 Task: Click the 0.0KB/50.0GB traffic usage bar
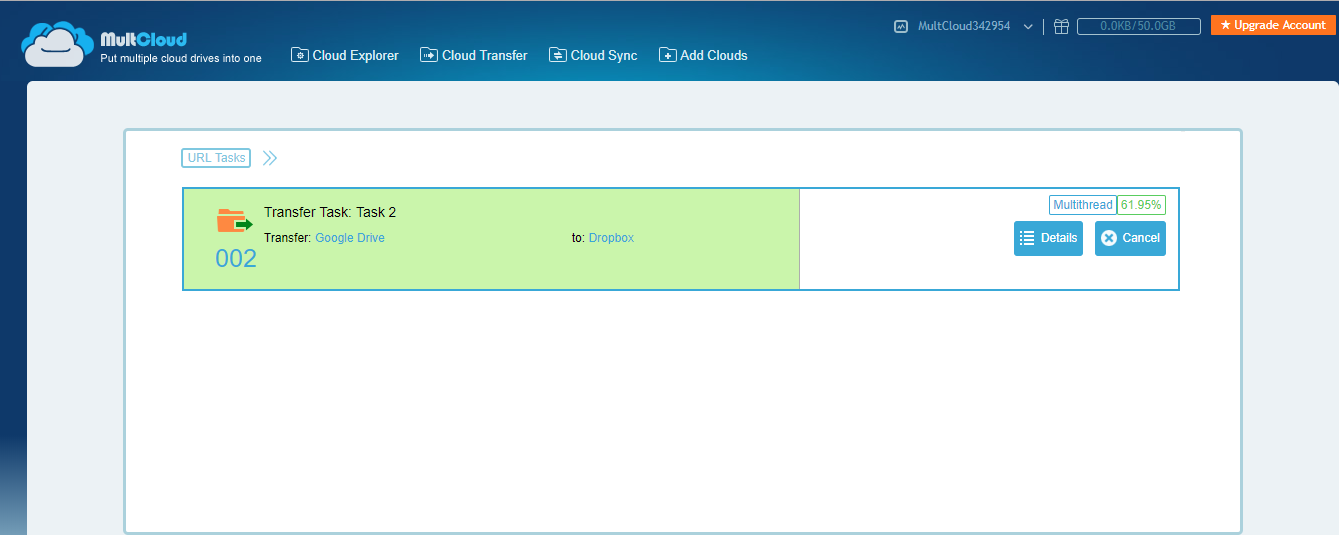pos(1138,27)
